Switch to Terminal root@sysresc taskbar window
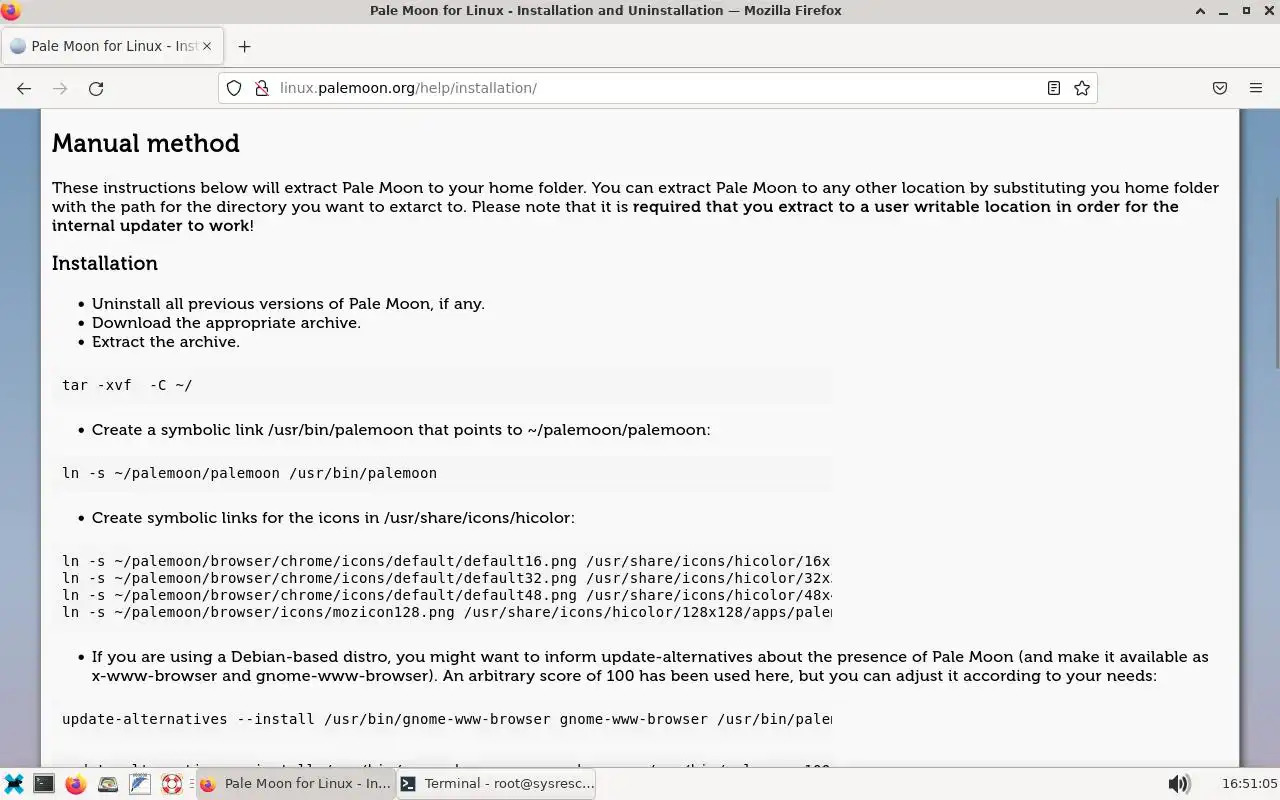 click(497, 784)
